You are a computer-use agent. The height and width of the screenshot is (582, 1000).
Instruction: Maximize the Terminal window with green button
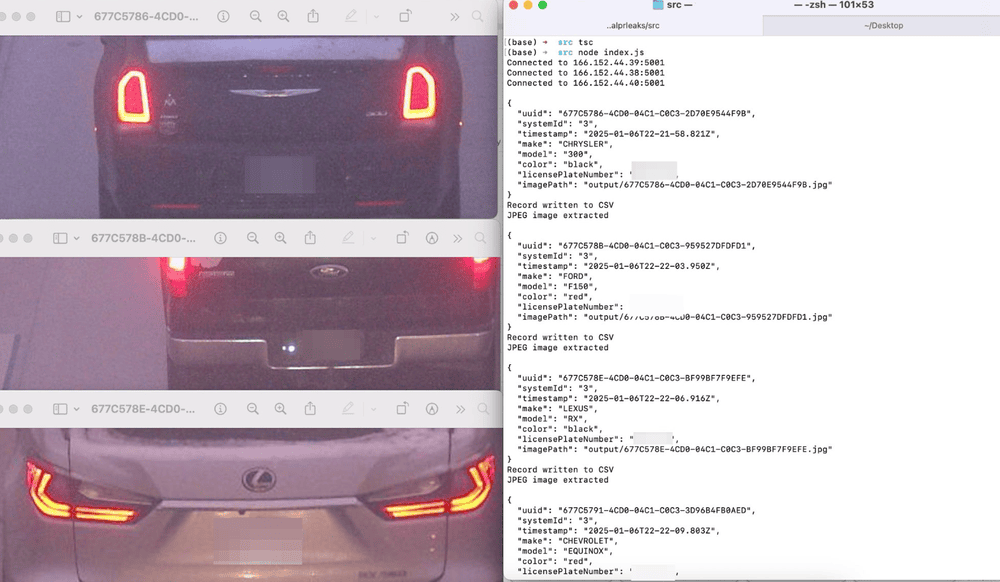point(543,5)
